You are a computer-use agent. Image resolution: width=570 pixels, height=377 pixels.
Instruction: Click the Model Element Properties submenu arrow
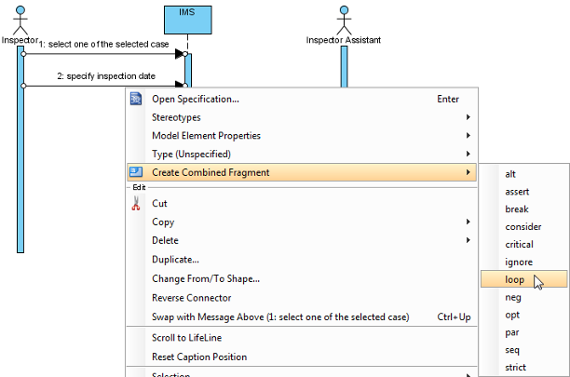click(468, 136)
